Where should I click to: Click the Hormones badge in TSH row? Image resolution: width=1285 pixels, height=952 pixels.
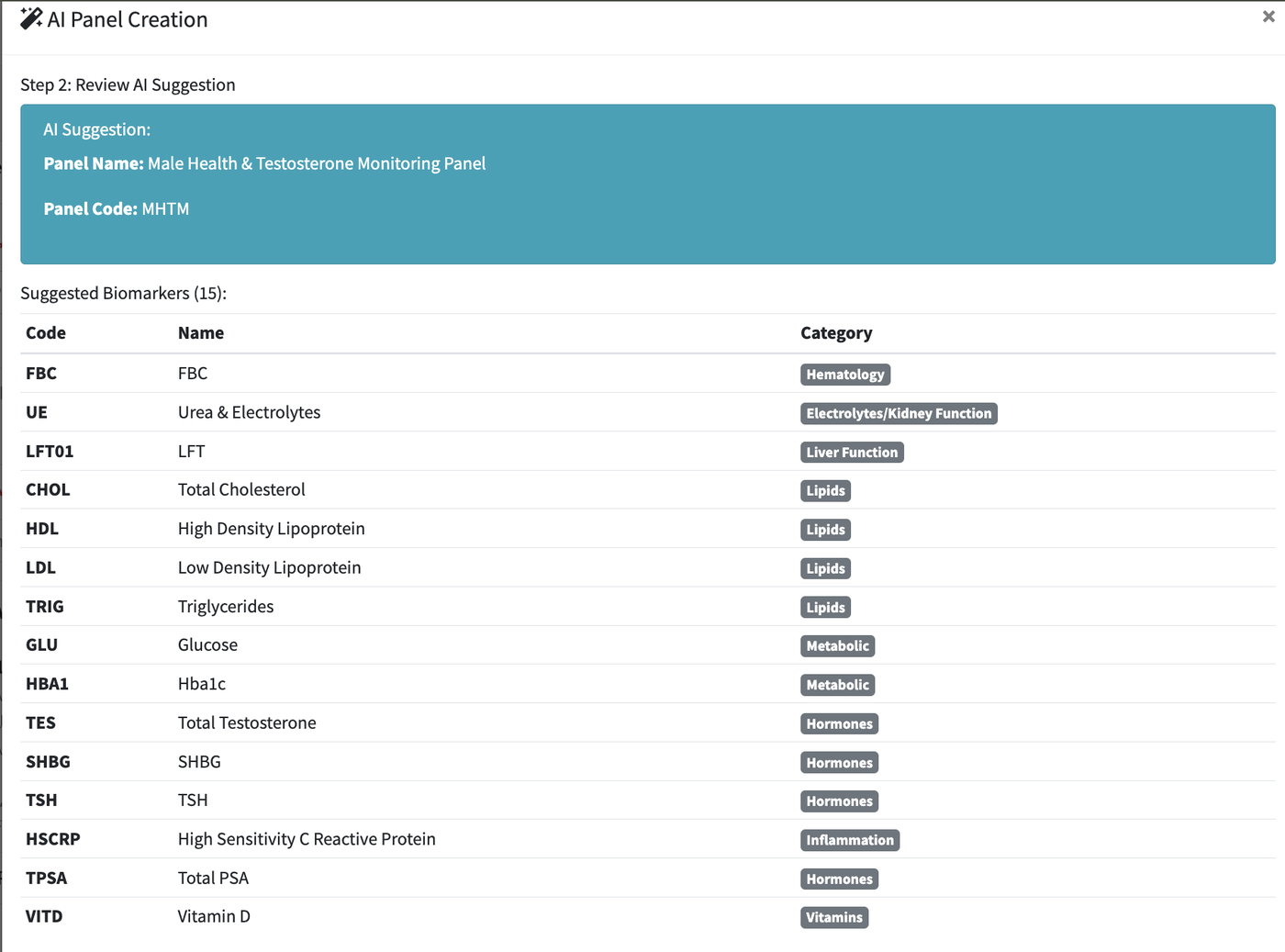(839, 801)
